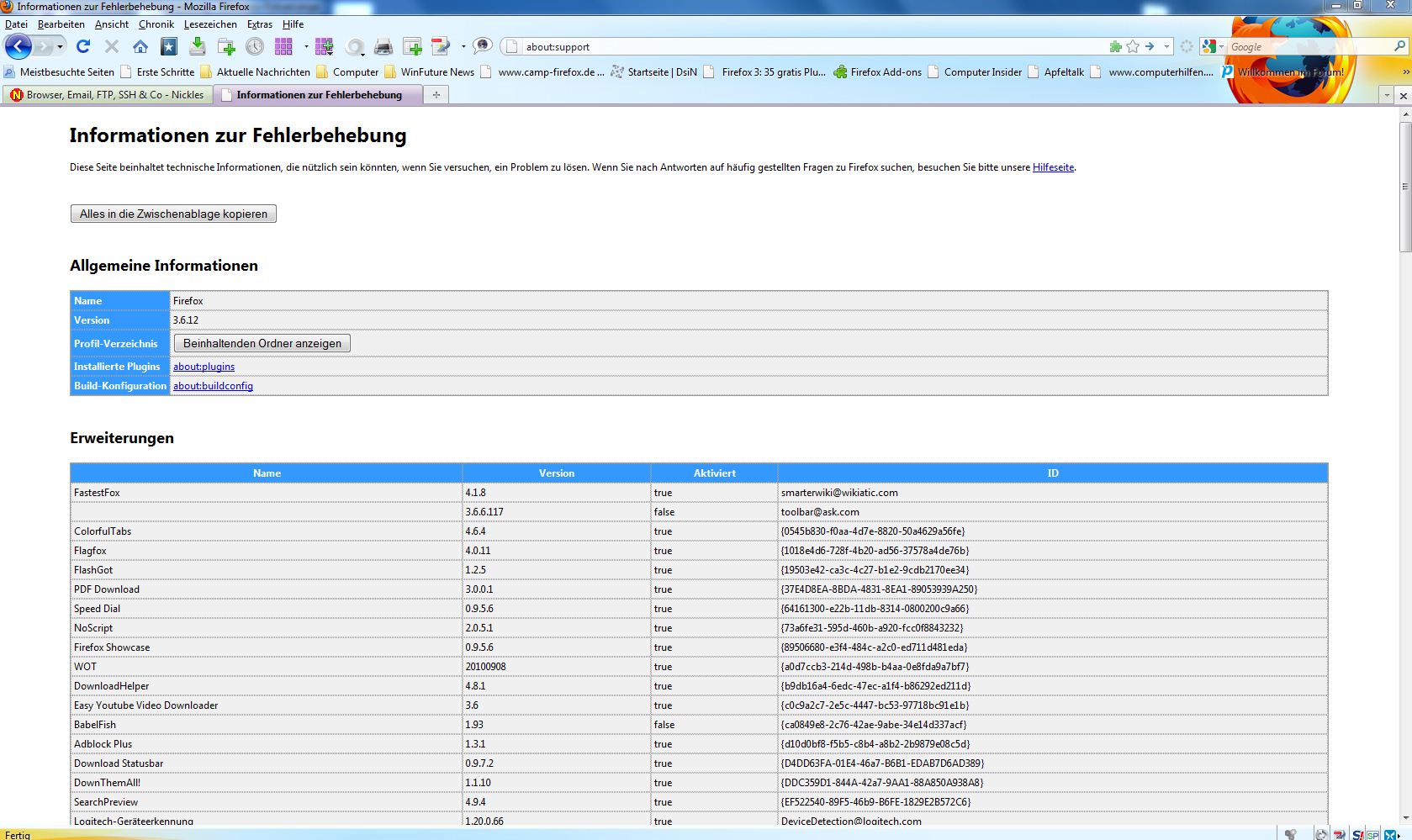This screenshot has width=1412, height=840.
Task: Reload the page with the blue refresh icon
Action: click(82, 46)
